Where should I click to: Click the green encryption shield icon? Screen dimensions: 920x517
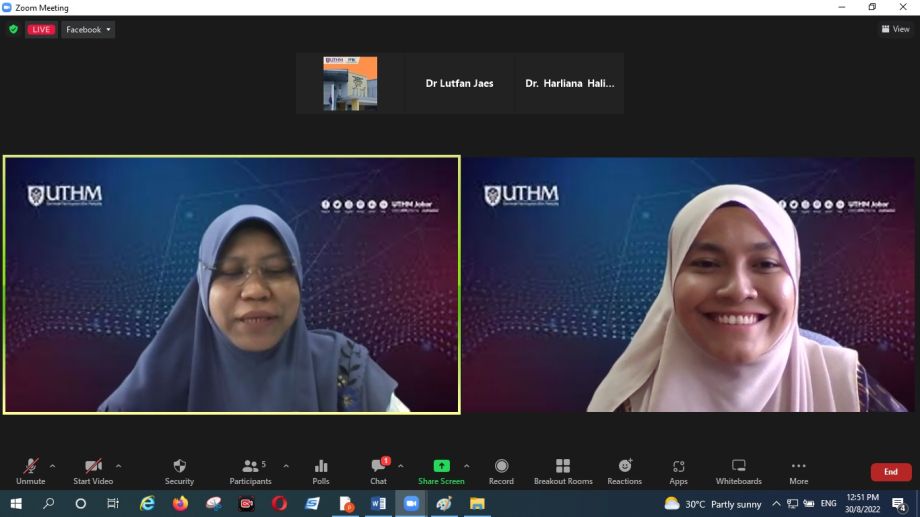[13, 30]
